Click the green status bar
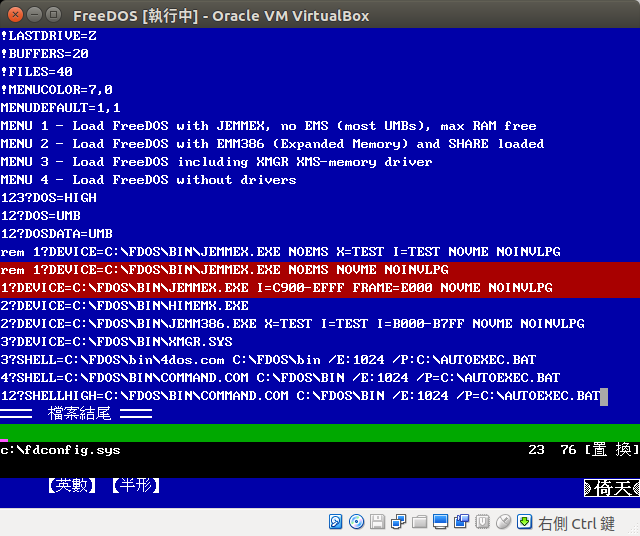The height and width of the screenshot is (536, 640). (320, 432)
